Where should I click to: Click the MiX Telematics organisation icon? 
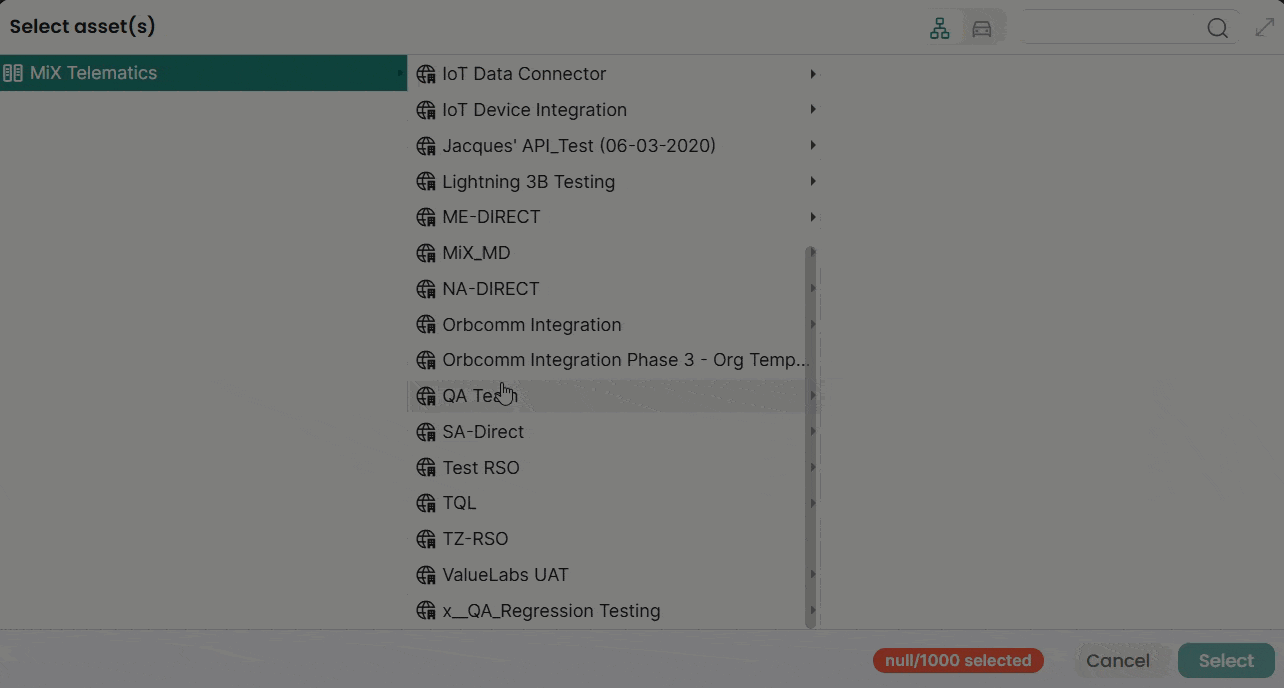[x=13, y=73]
